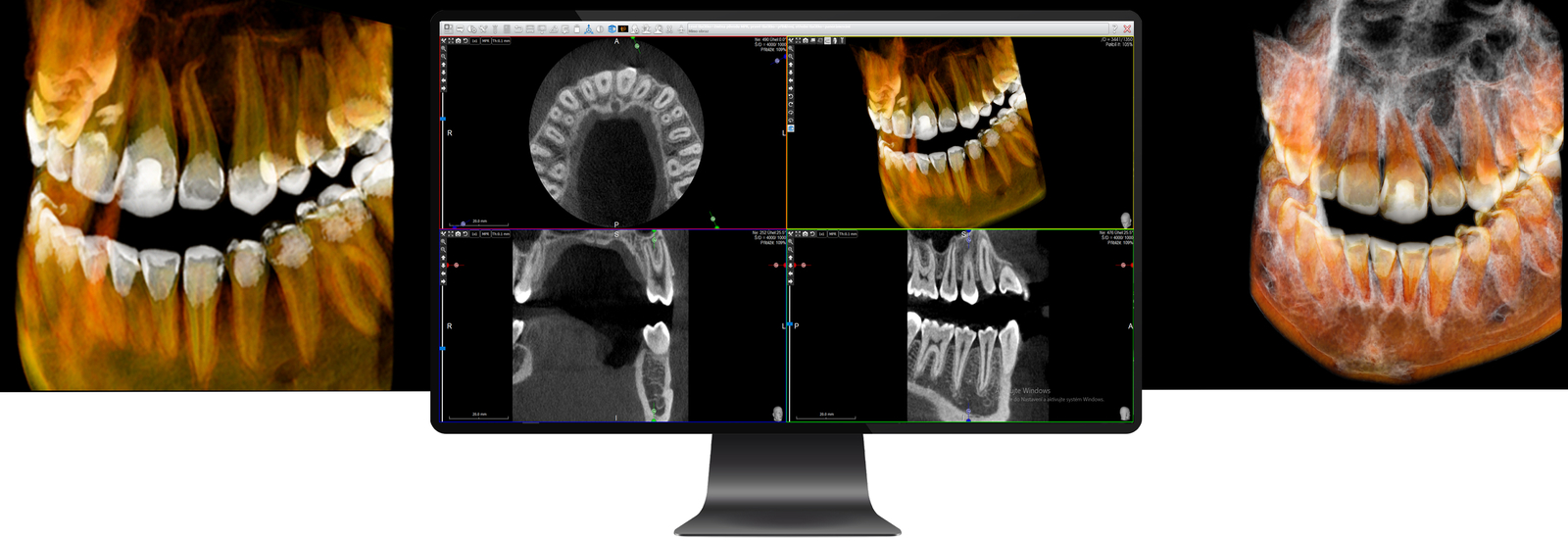Click the orange volume preview toolbar icon
1568x541 pixels.
click(623, 29)
